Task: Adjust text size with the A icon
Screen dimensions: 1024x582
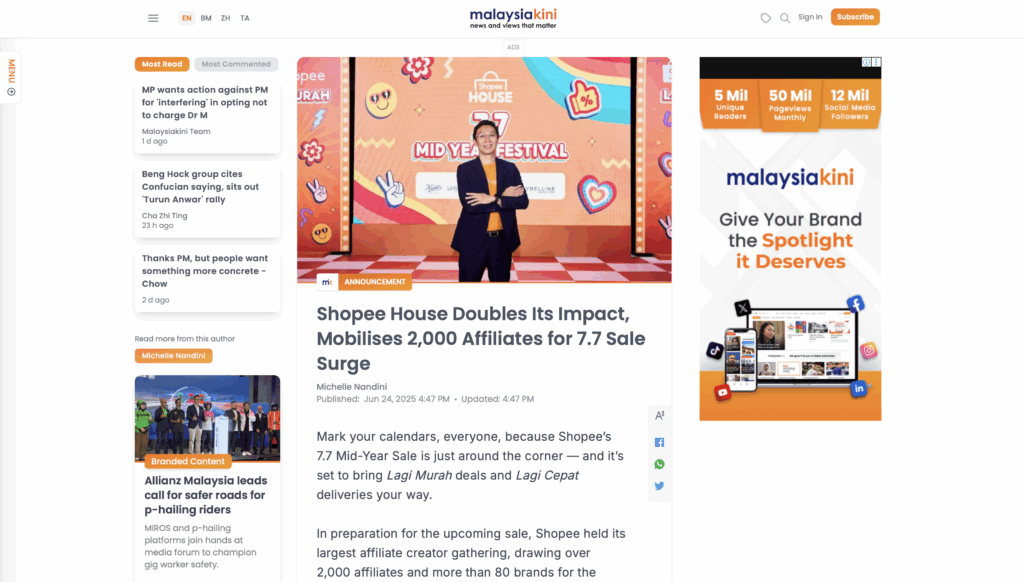Action: [660, 415]
